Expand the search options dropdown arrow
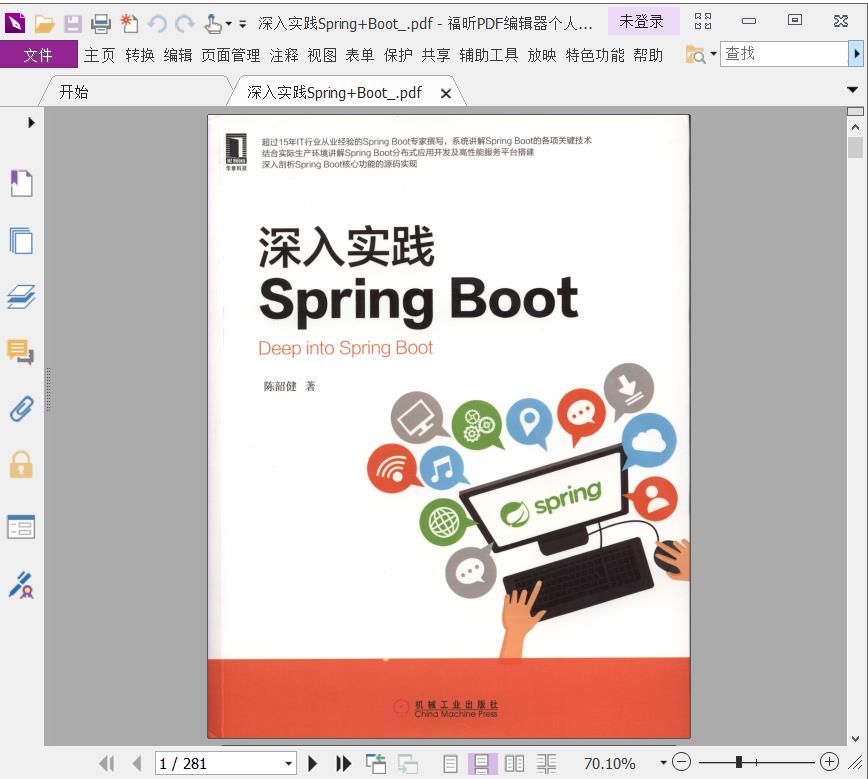 coord(714,54)
